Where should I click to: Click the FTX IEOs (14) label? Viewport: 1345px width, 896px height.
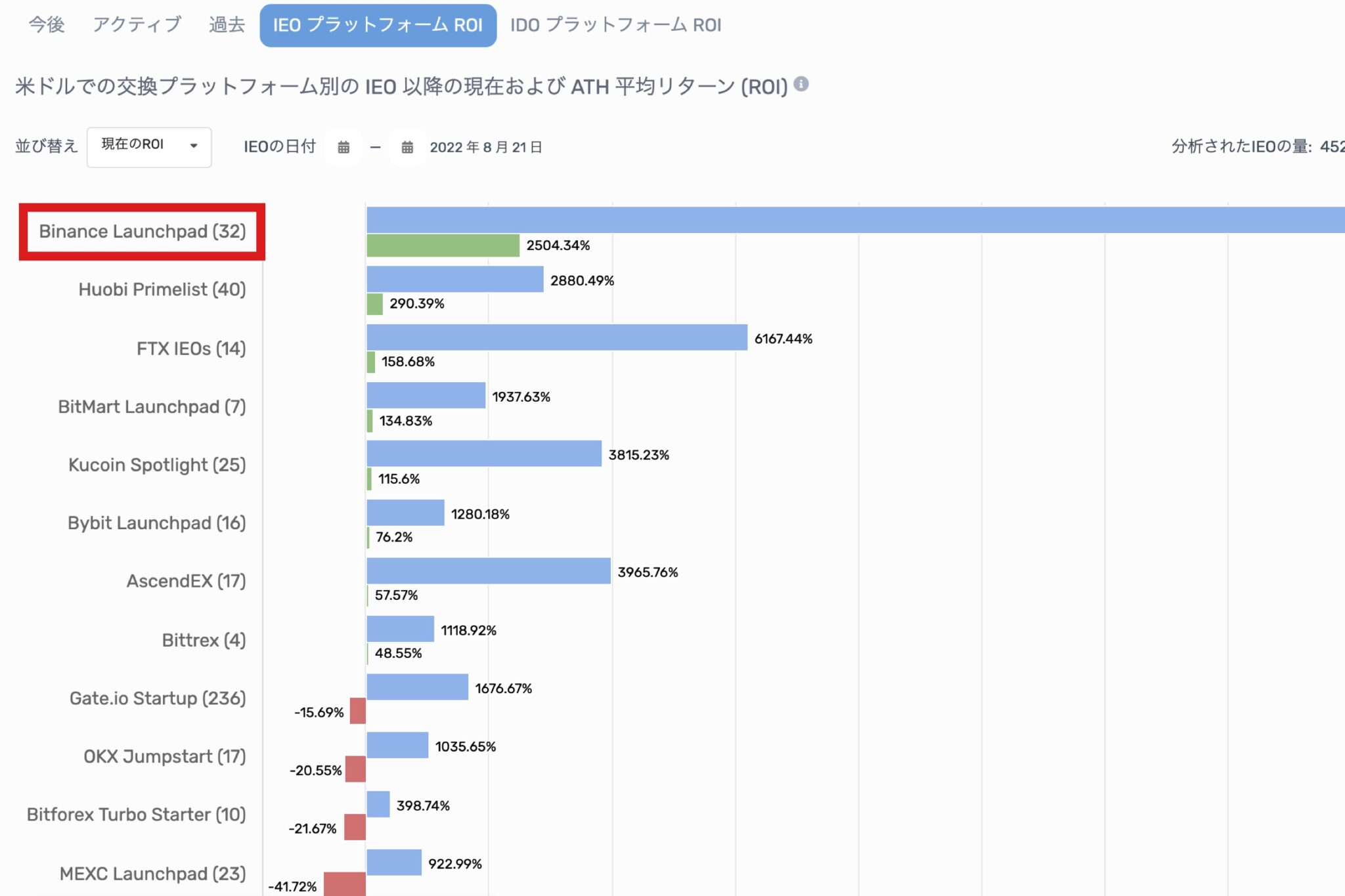pyautogui.click(x=191, y=349)
